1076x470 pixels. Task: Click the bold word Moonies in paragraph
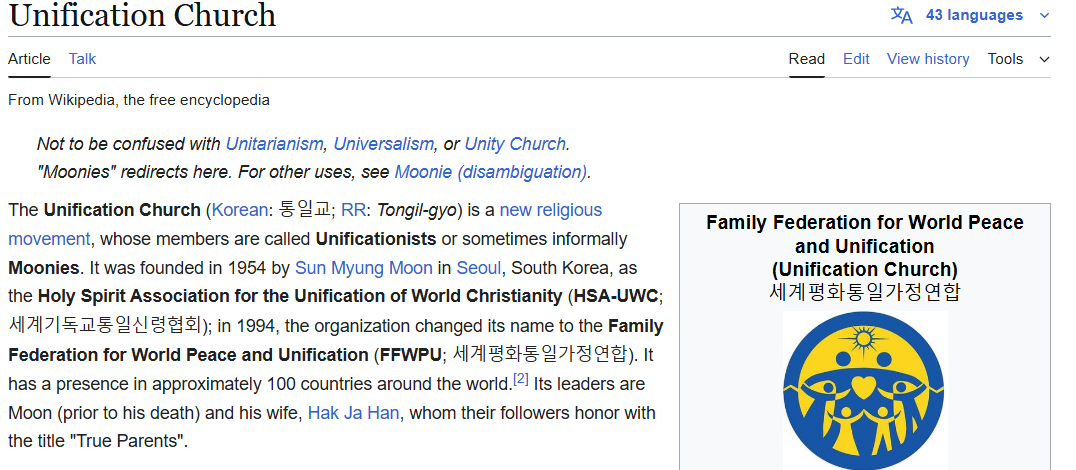click(x=44, y=268)
